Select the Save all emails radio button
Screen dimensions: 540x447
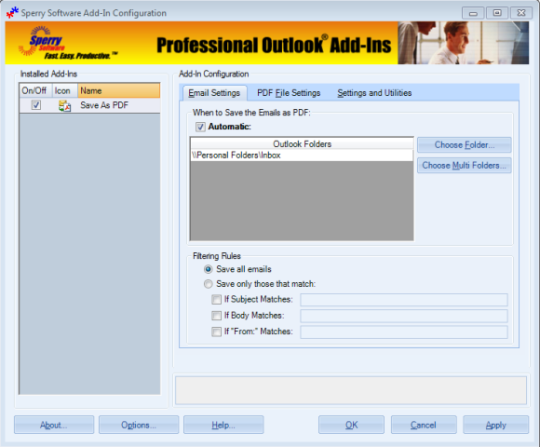point(208,269)
